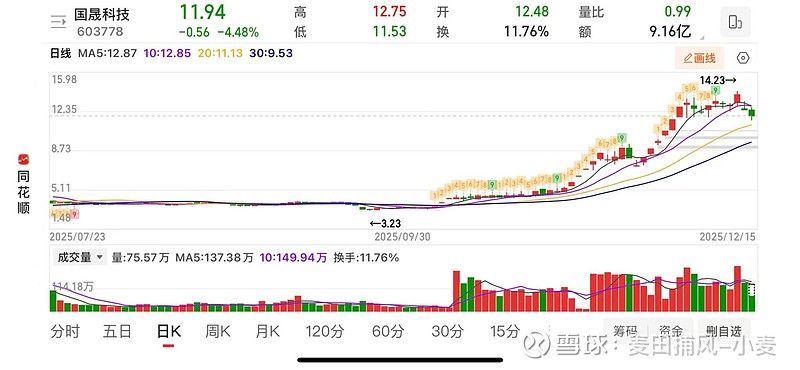
Task: Switch to 分时 chart tab
Action: (x=65, y=332)
